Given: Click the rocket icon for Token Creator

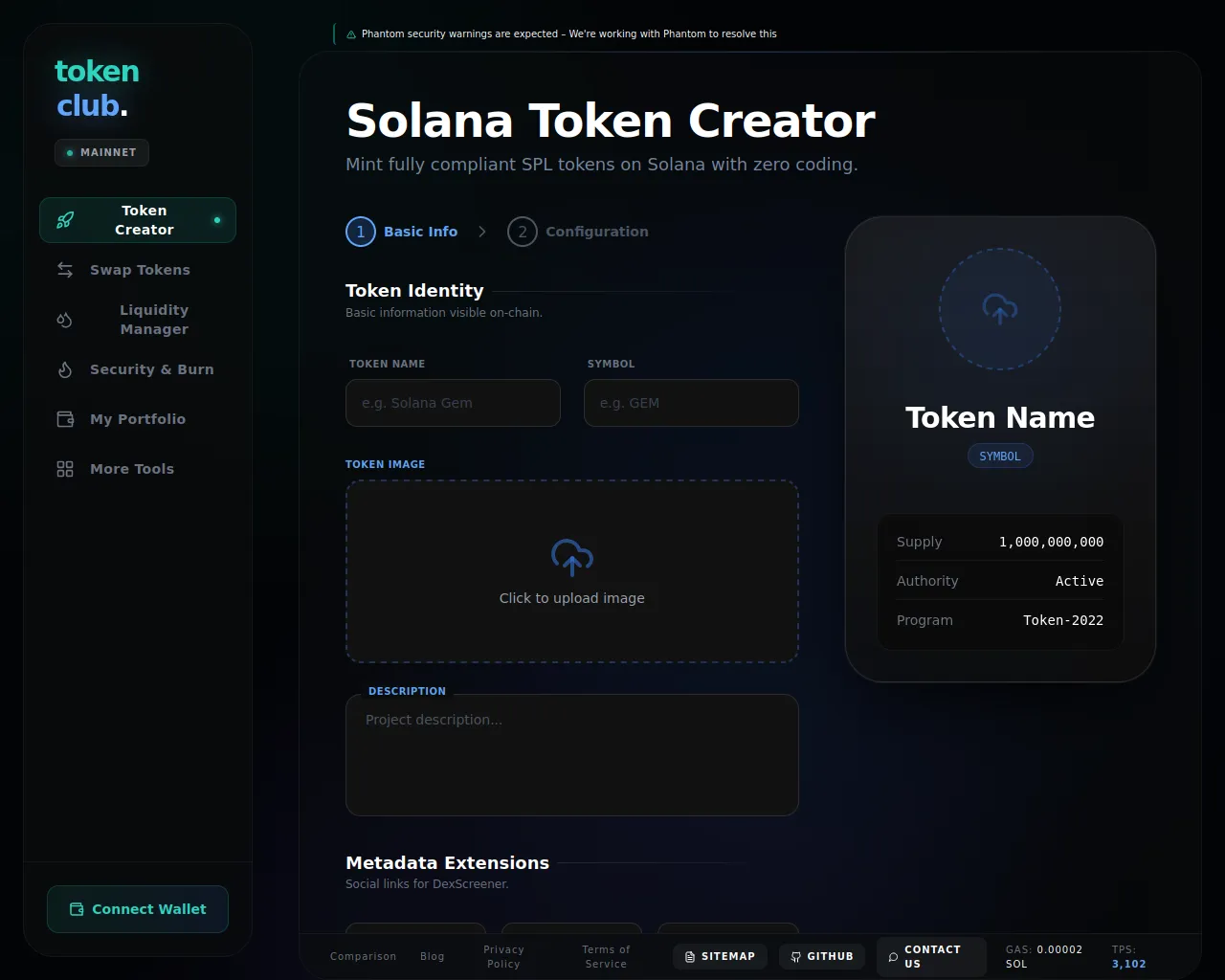Looking at the screenshot, I should click(65, 220).
